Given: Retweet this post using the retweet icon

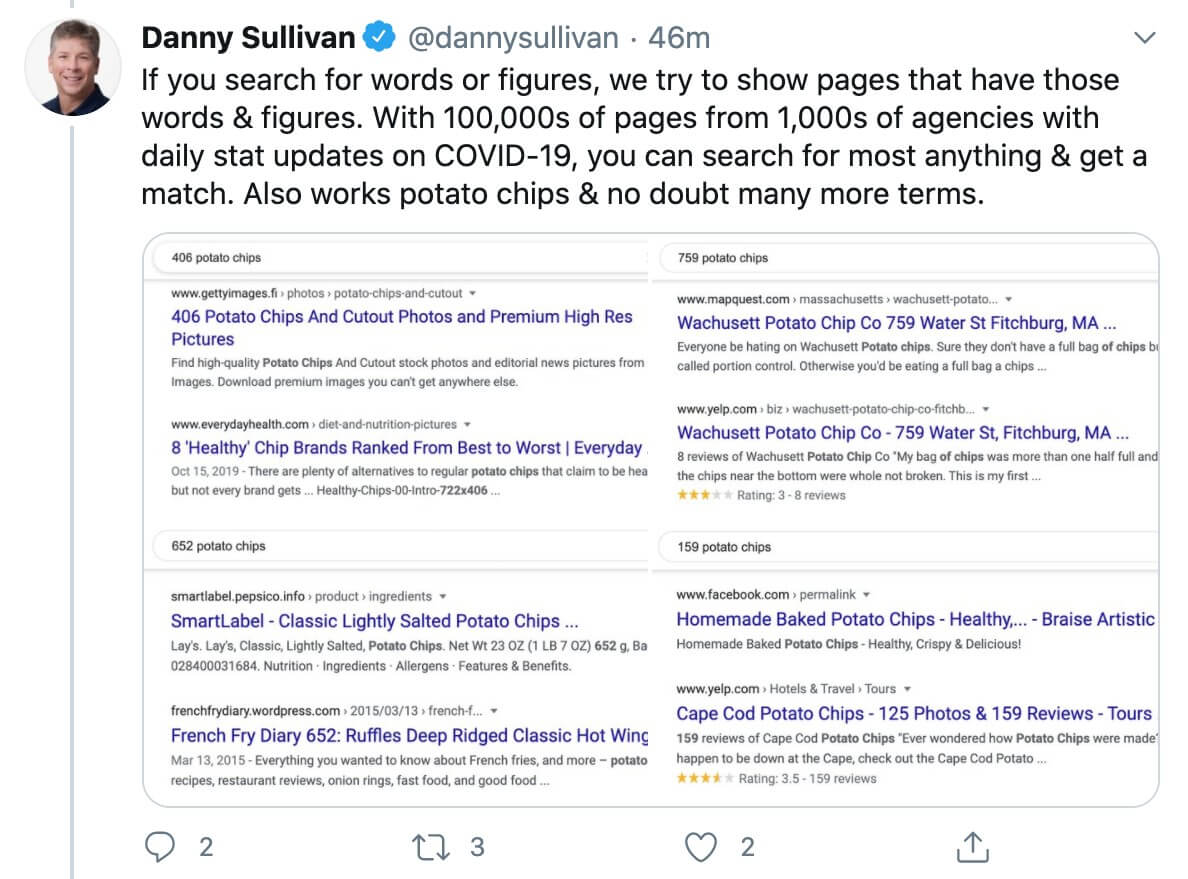Looking at the screenshot, I should tap(430, 846).
